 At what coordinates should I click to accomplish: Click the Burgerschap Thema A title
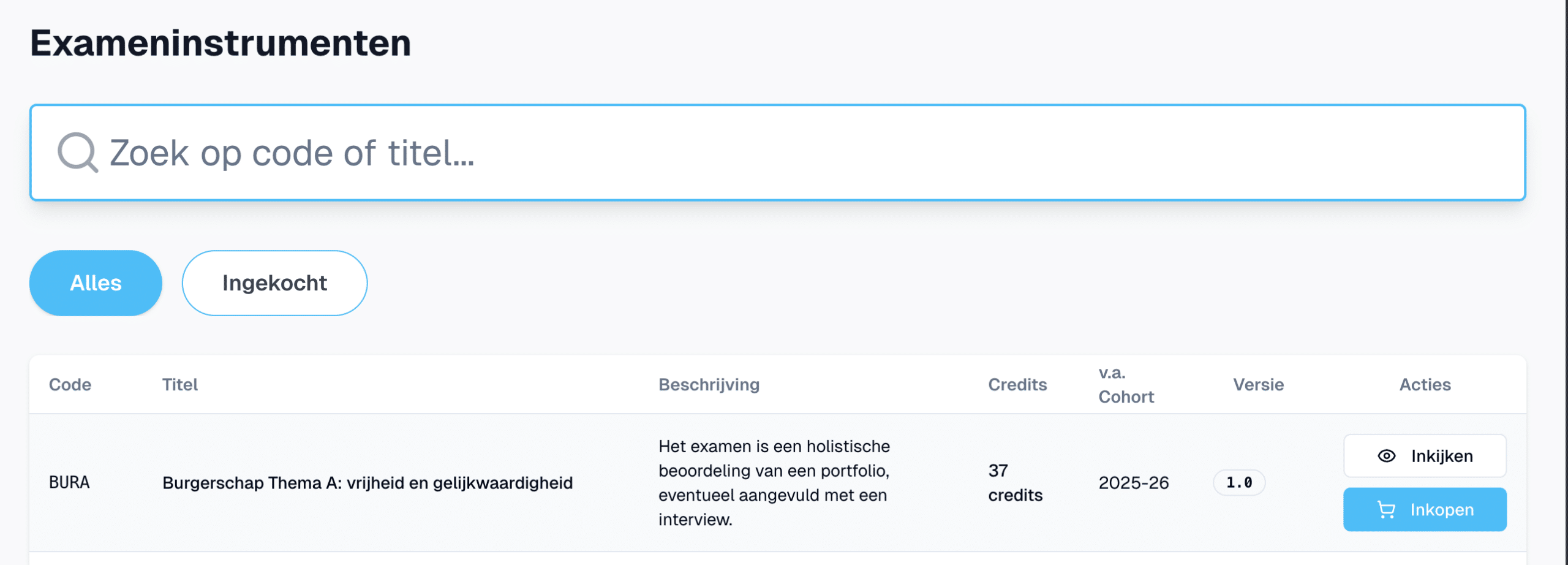click(x=367, y=483)
